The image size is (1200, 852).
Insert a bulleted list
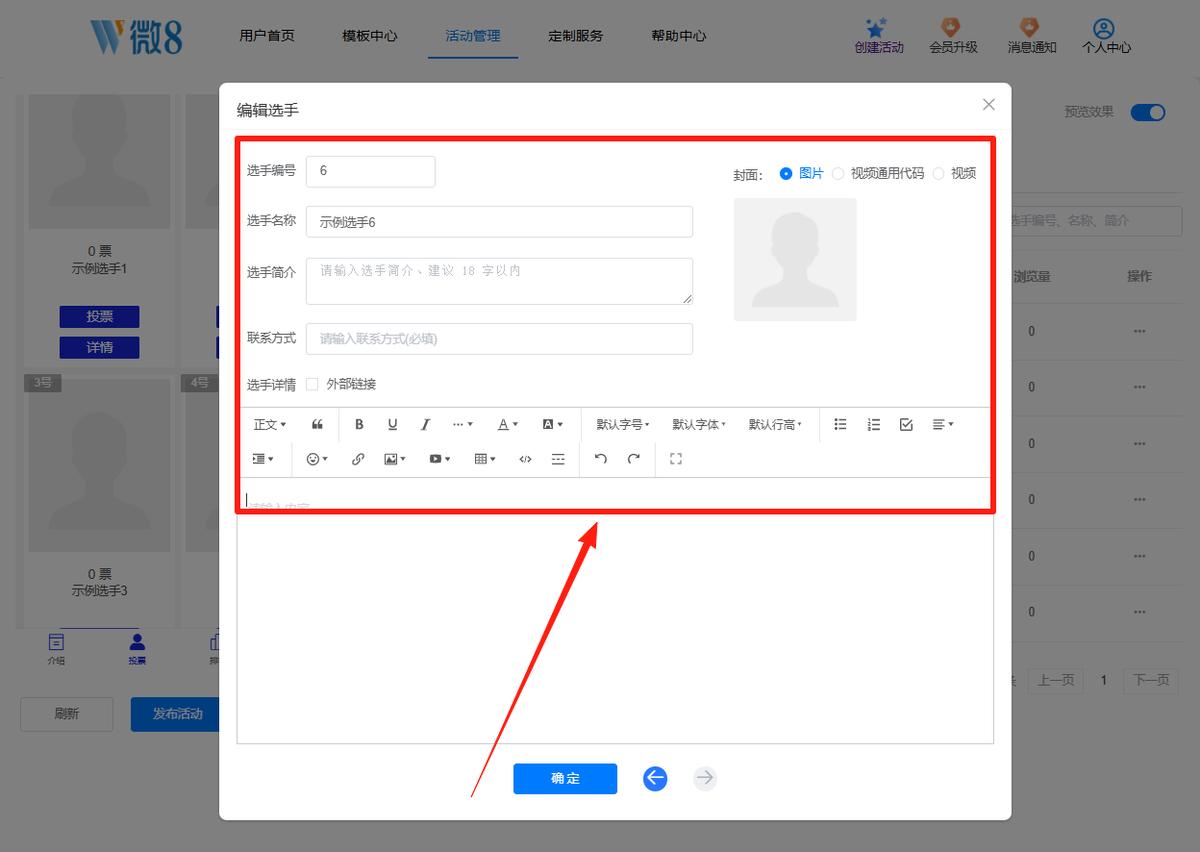[840, 425]
